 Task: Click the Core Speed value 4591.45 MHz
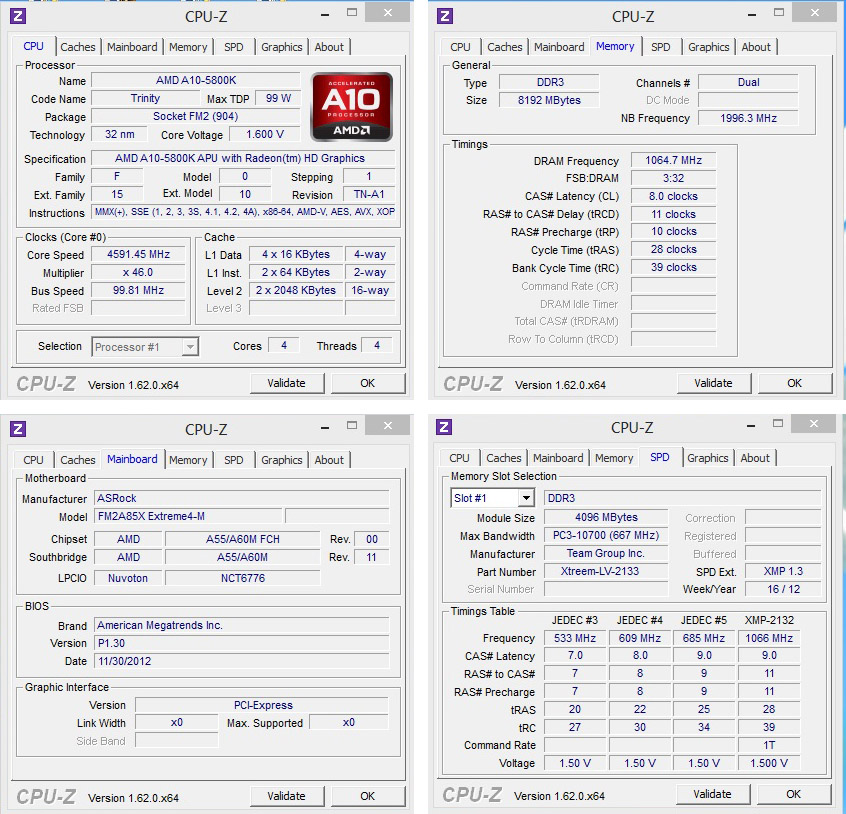[139, 254]
